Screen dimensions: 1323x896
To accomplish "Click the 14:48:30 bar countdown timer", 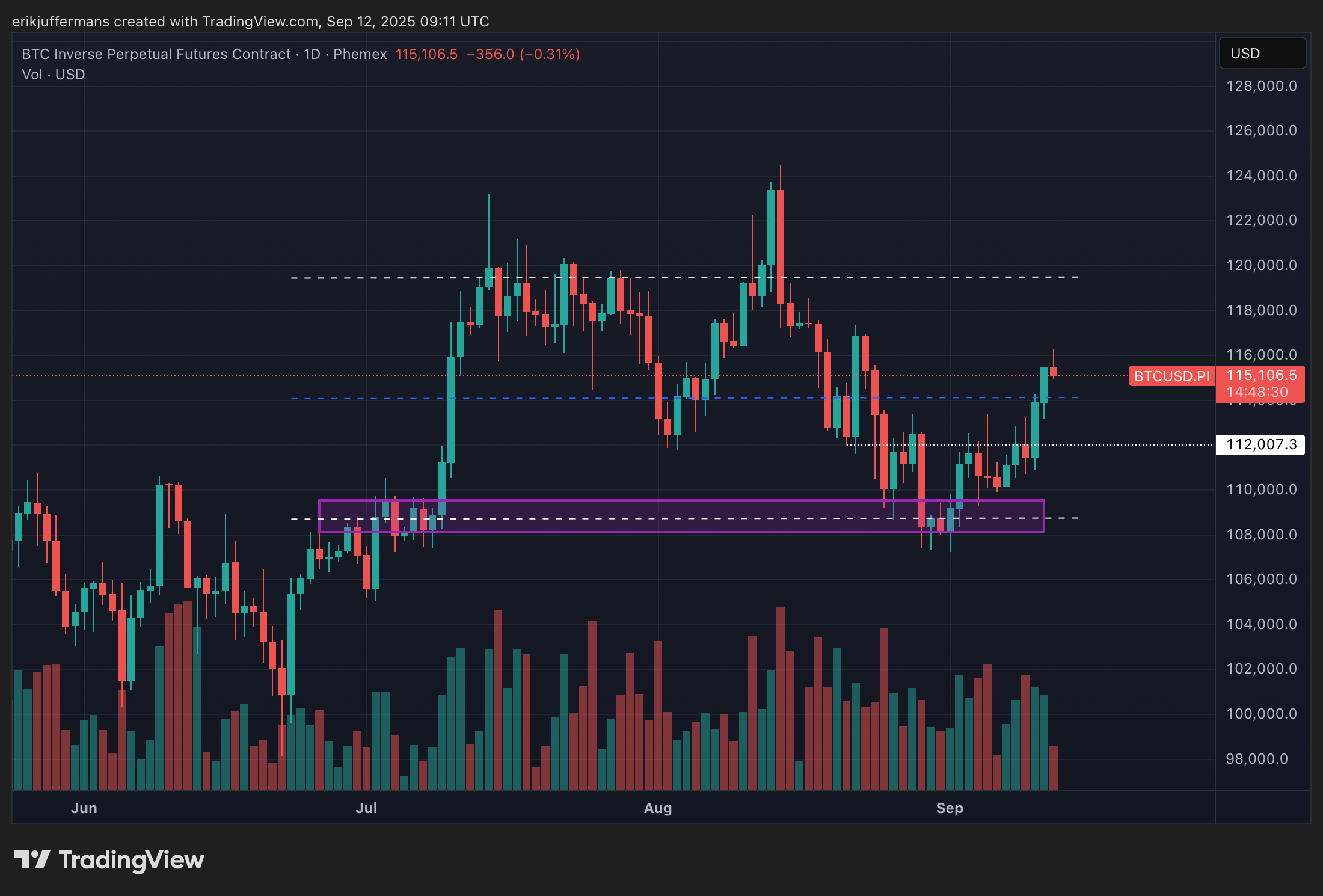I will [x=1257, y=393].
